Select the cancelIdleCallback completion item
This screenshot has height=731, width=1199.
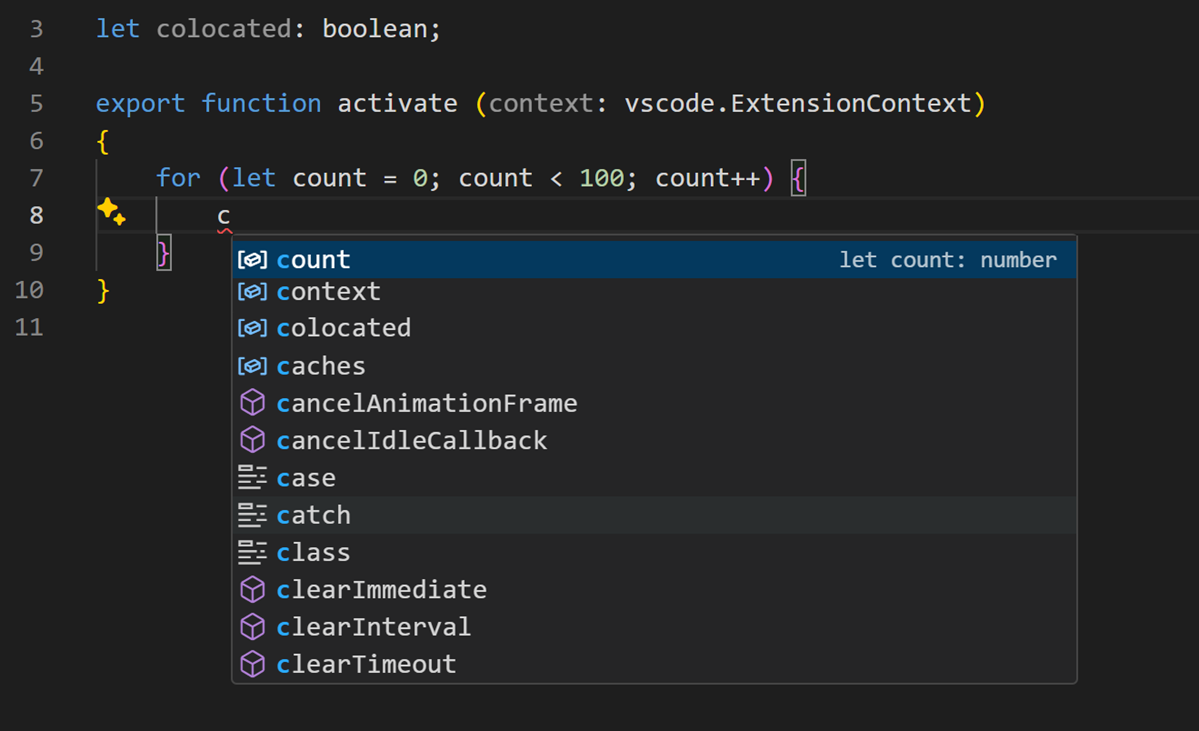(411, 440)
